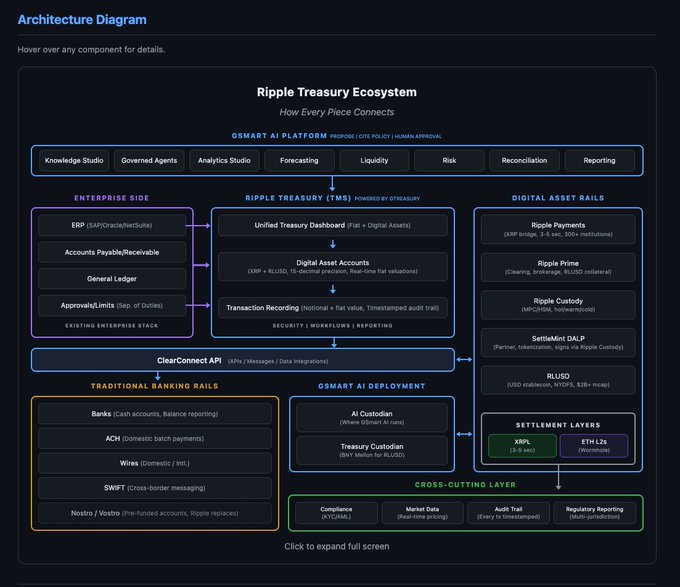680x587 pixels.
Task: Click the SETTLEMENT LAYERS label
Action: click(558, 425)
